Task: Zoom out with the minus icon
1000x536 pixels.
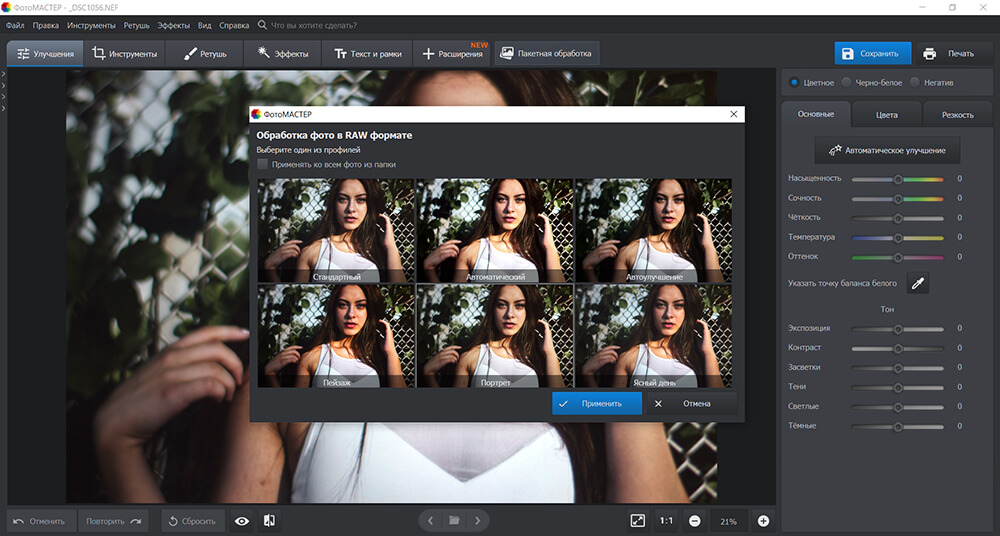Action: pos(695,521)
